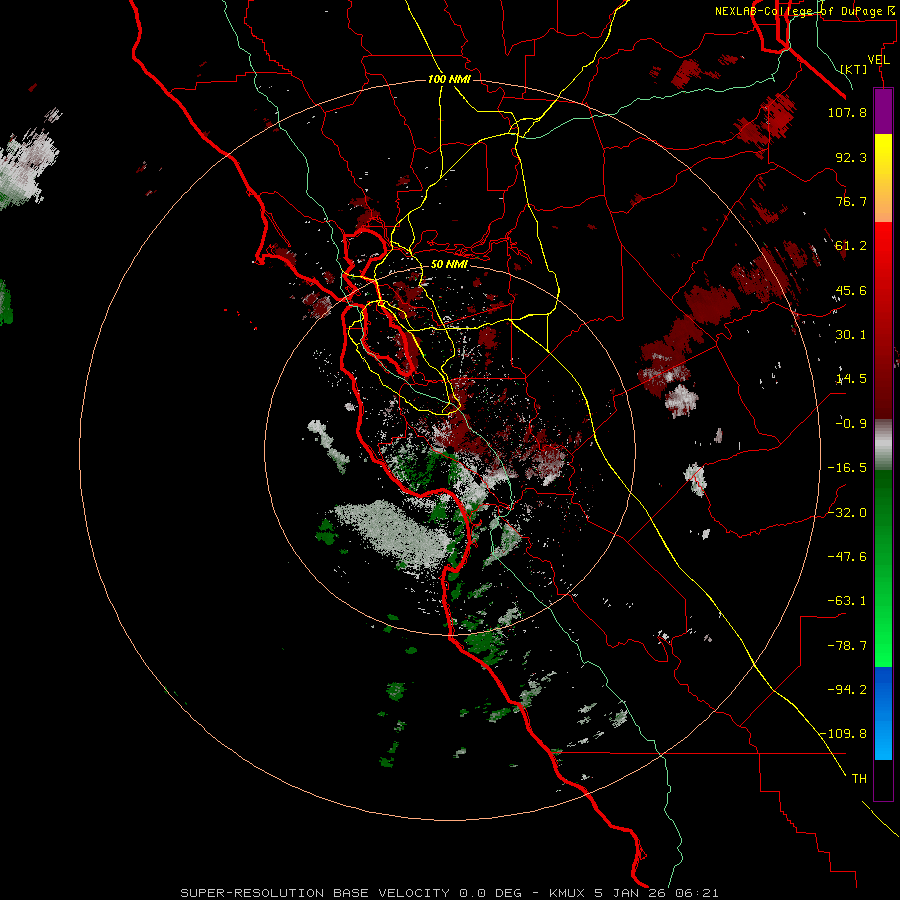
Task: Pick the dark TH segment of color bar
Action: (x=883, y=779)
